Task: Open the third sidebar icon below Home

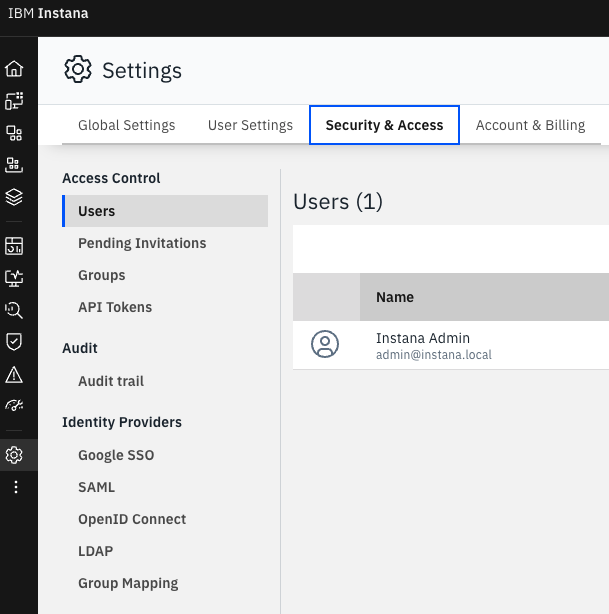Action: (x=14, y=133)
